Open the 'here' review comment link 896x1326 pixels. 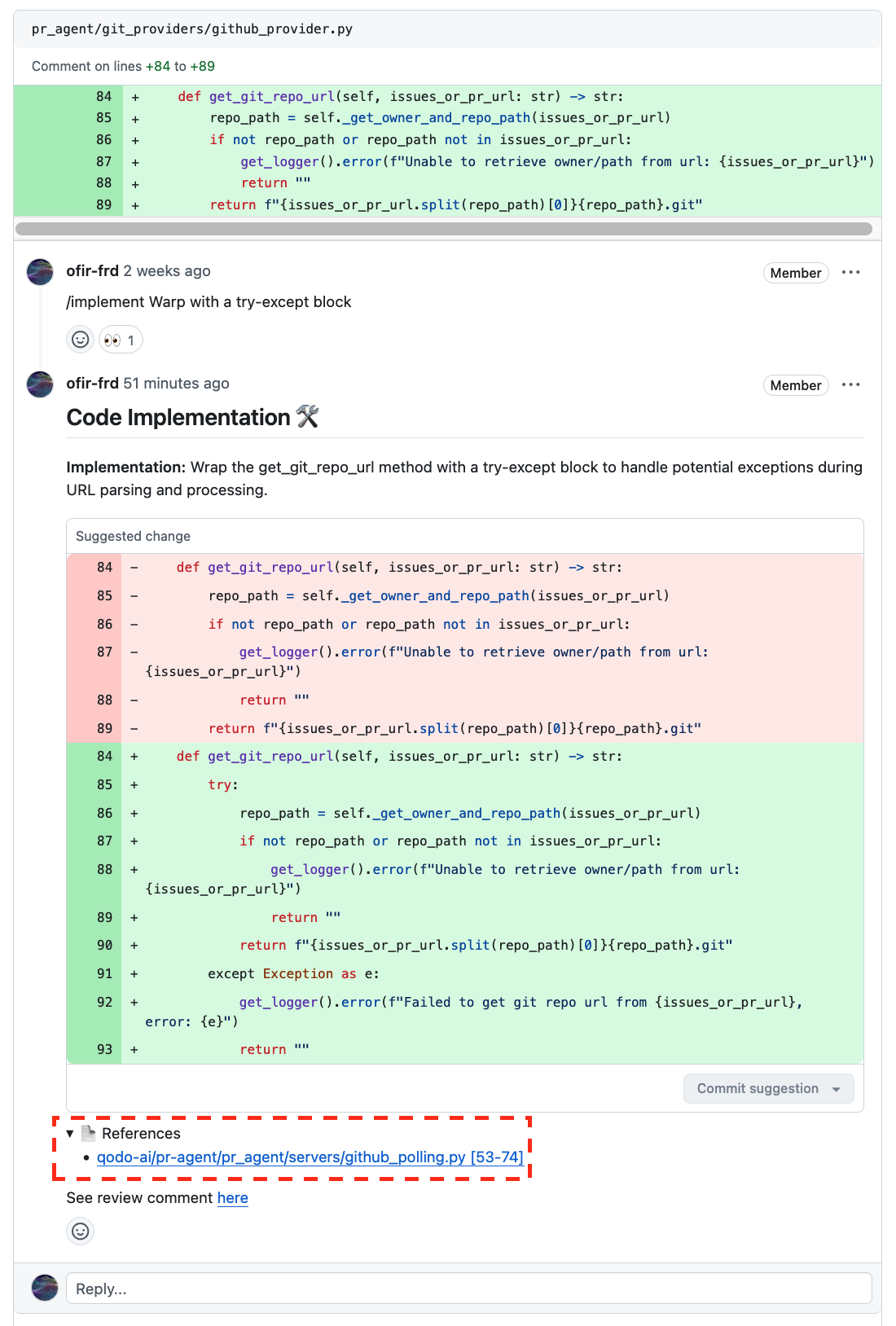(x=232, y=1198)
